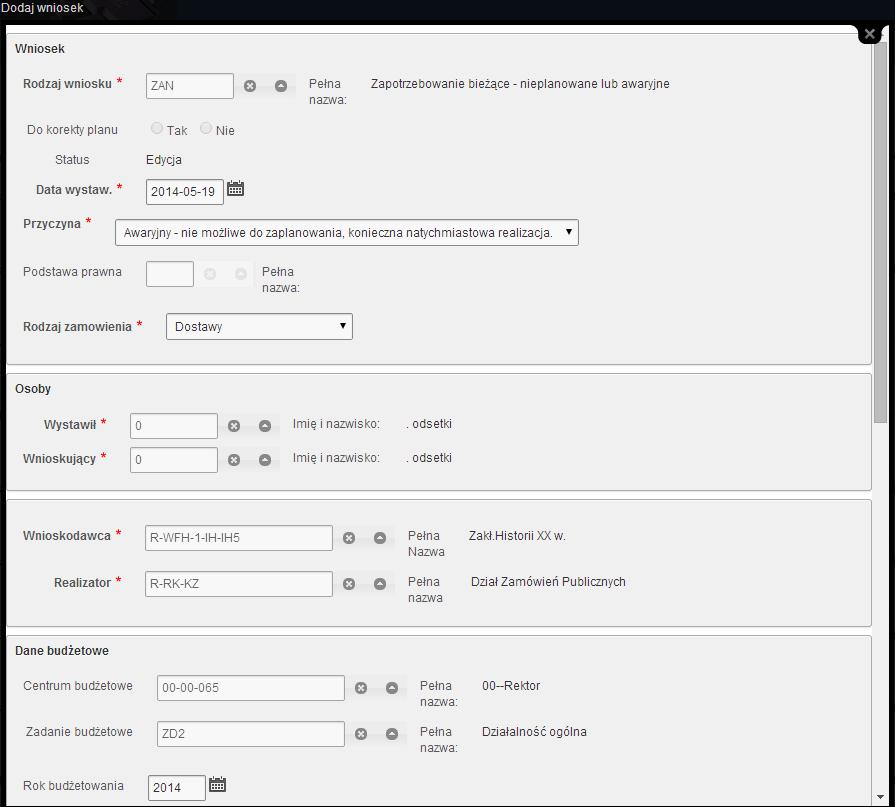The width and height of the screenshot is (895, 807).
Task: Open lookup arrow for Wnioskujący
Action: [265, 460]
